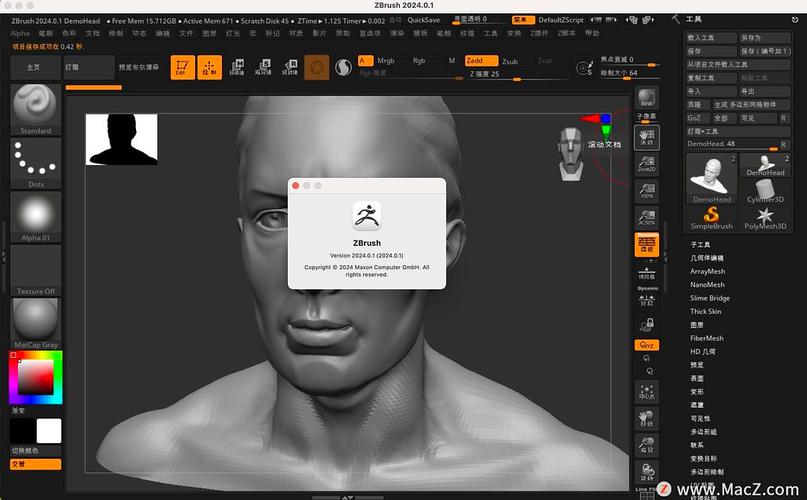This screenshot has height=500, width=807.
Task: Open the 工具 menu in menu bar
Action: click(490, 33)
